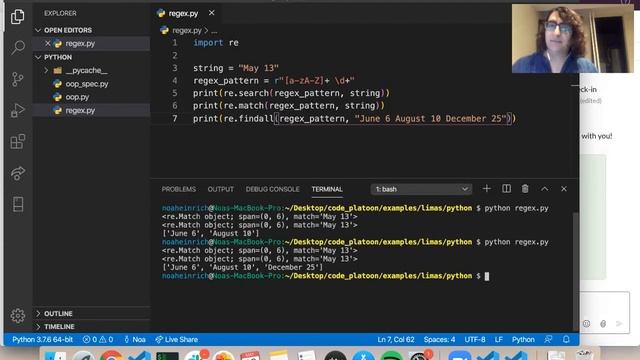Open errors and warnings count in status bar

[x=98, y=340]
